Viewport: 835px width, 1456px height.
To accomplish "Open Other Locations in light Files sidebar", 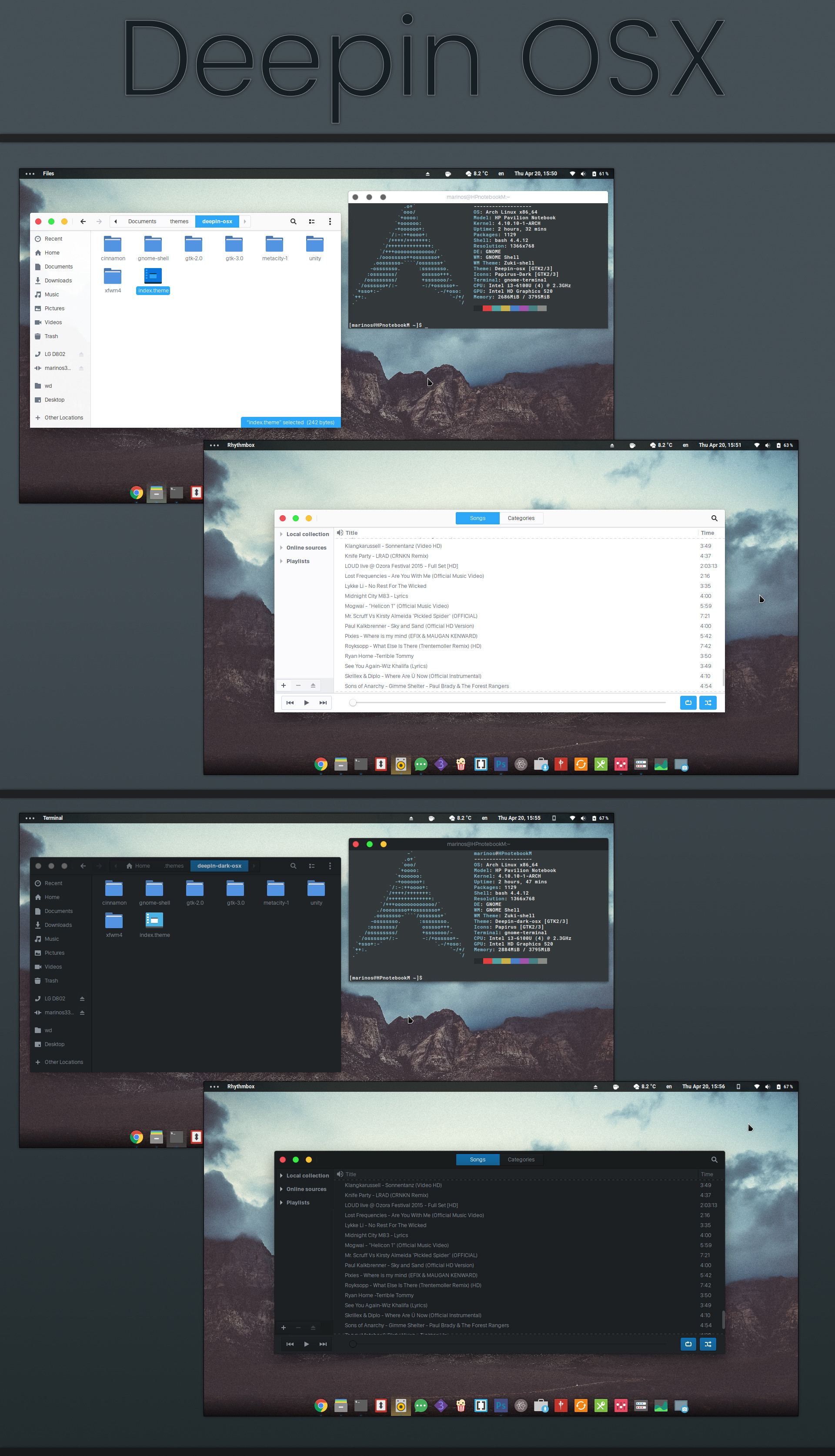I will point(60,418).
